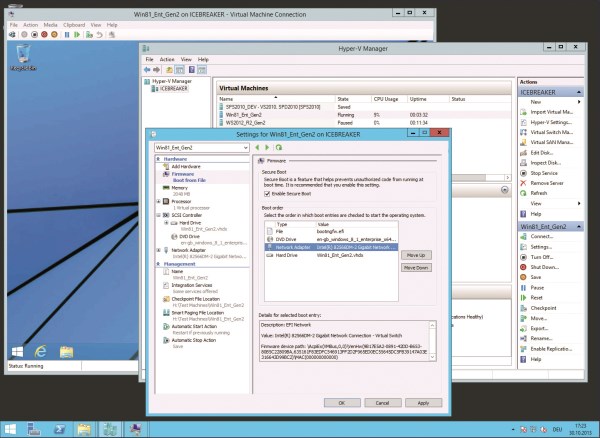Collapse Win81_Ent_Gen2 section in Actions pane
The image size is (600, 438).
tap(579, 226)
